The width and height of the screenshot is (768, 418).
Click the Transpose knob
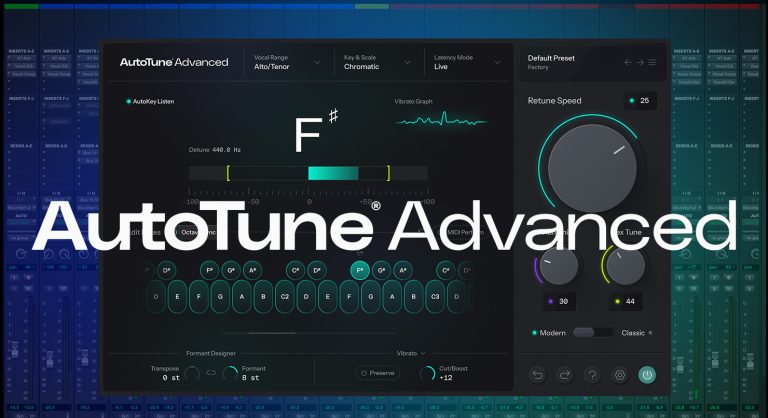(x=192, y=373)
